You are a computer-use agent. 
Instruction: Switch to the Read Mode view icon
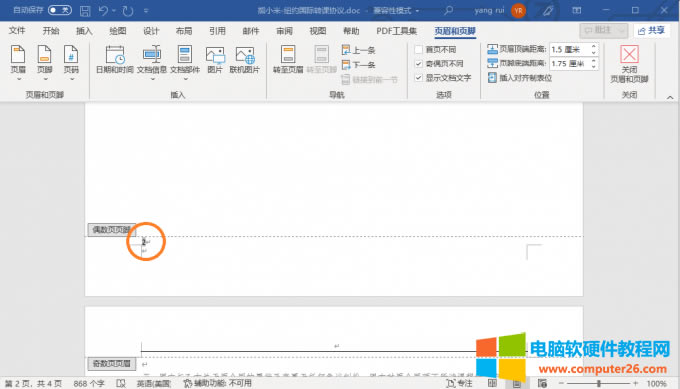coord(492,383)
